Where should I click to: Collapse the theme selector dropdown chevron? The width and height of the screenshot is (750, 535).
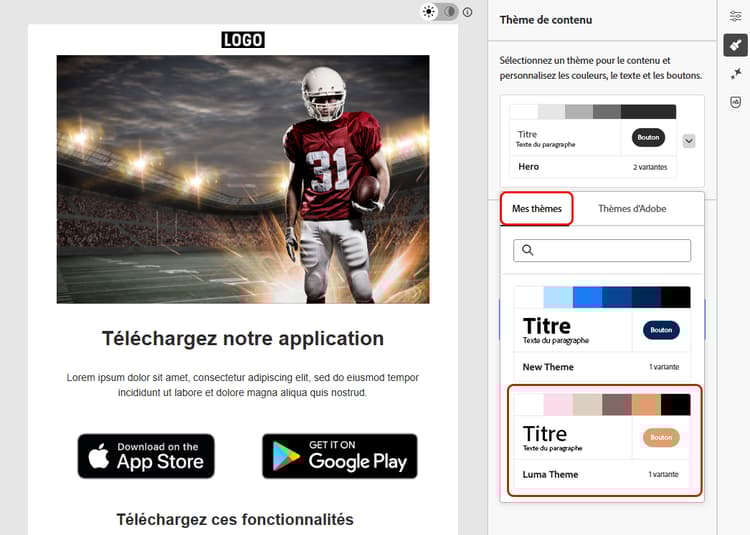pos(688,141)
